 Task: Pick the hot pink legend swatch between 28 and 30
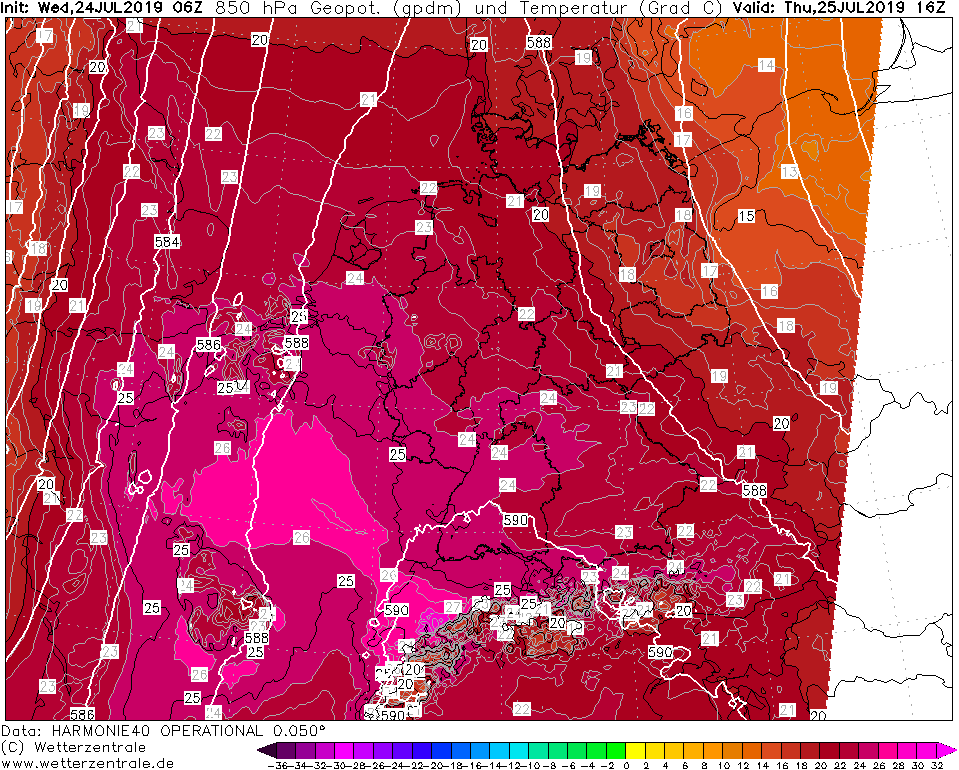coord(908,750)
